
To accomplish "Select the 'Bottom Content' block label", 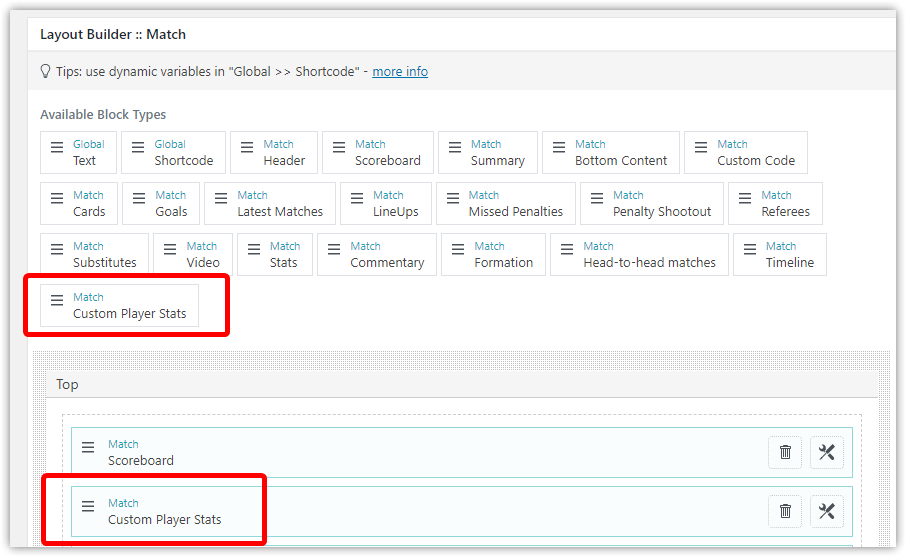I will pos(621,161).
